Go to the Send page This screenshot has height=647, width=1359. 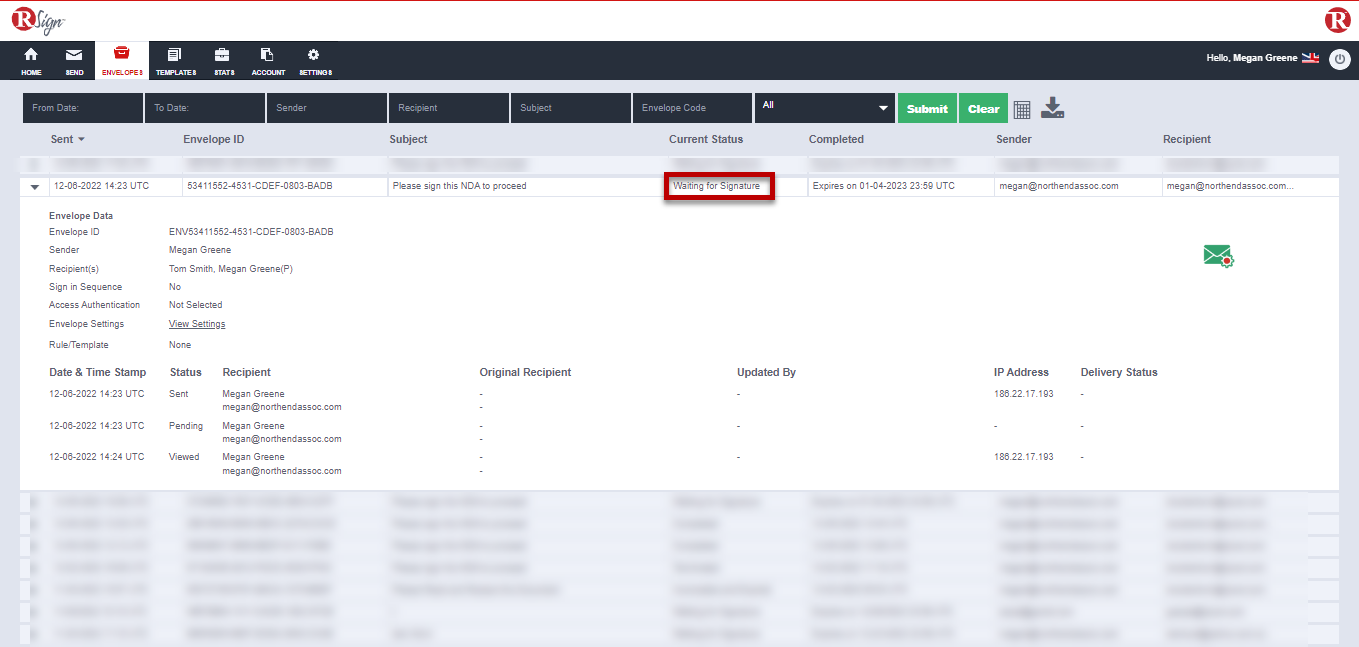(74, 60)
